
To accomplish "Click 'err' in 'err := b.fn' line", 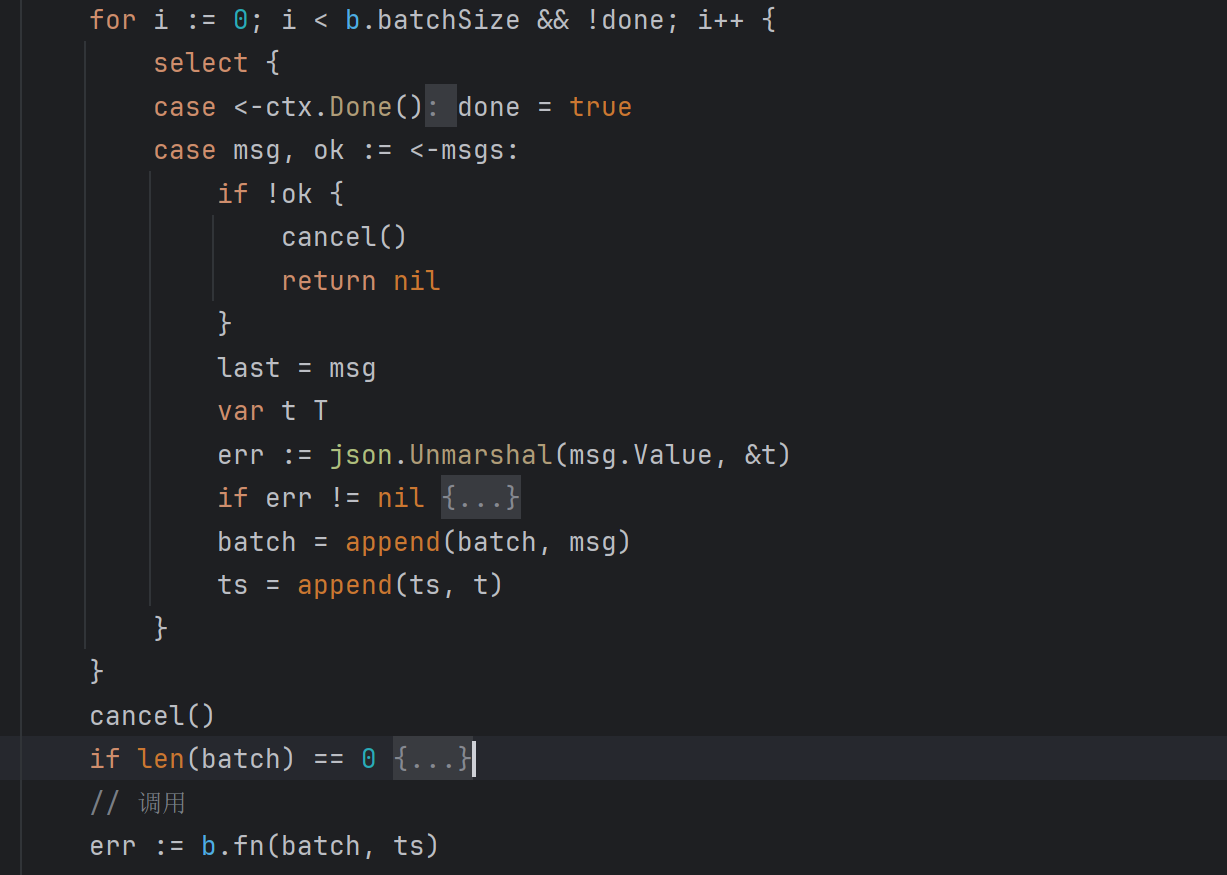I will click(113, 845).
